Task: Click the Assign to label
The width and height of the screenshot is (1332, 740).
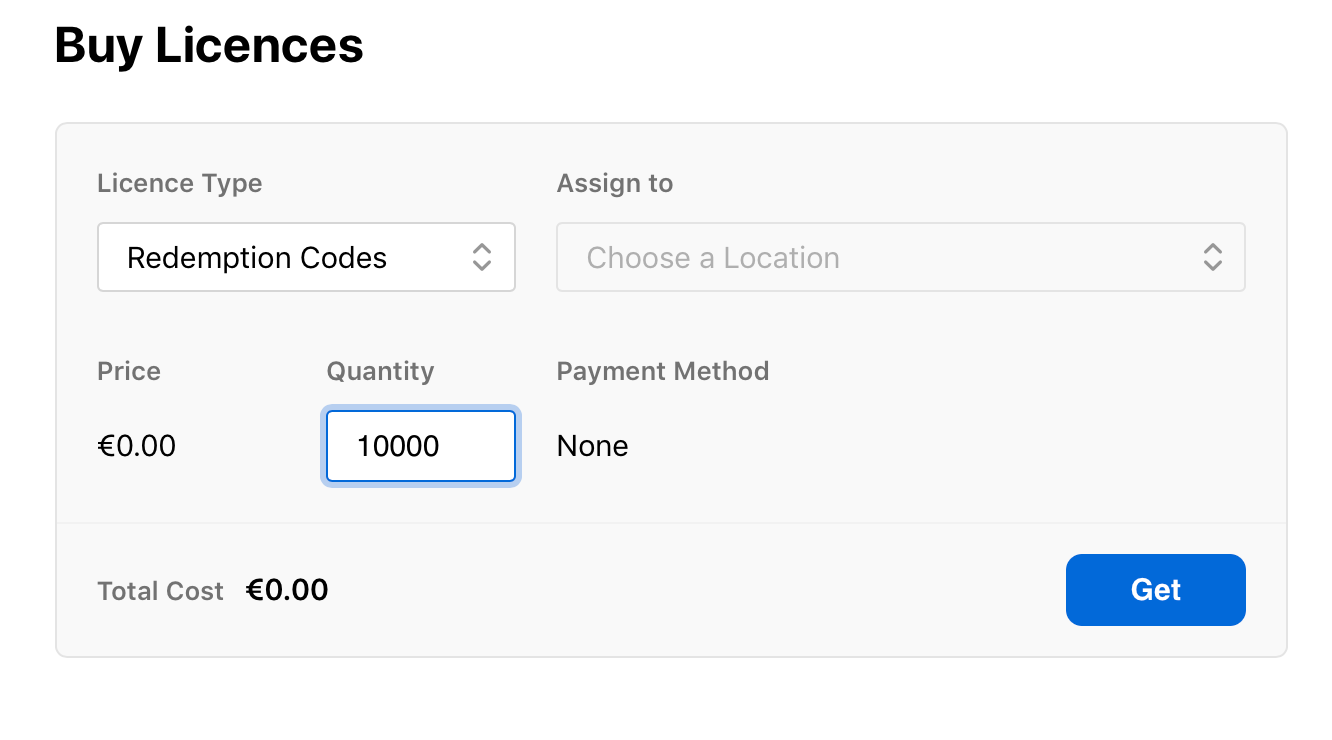Action: (614, 184)
